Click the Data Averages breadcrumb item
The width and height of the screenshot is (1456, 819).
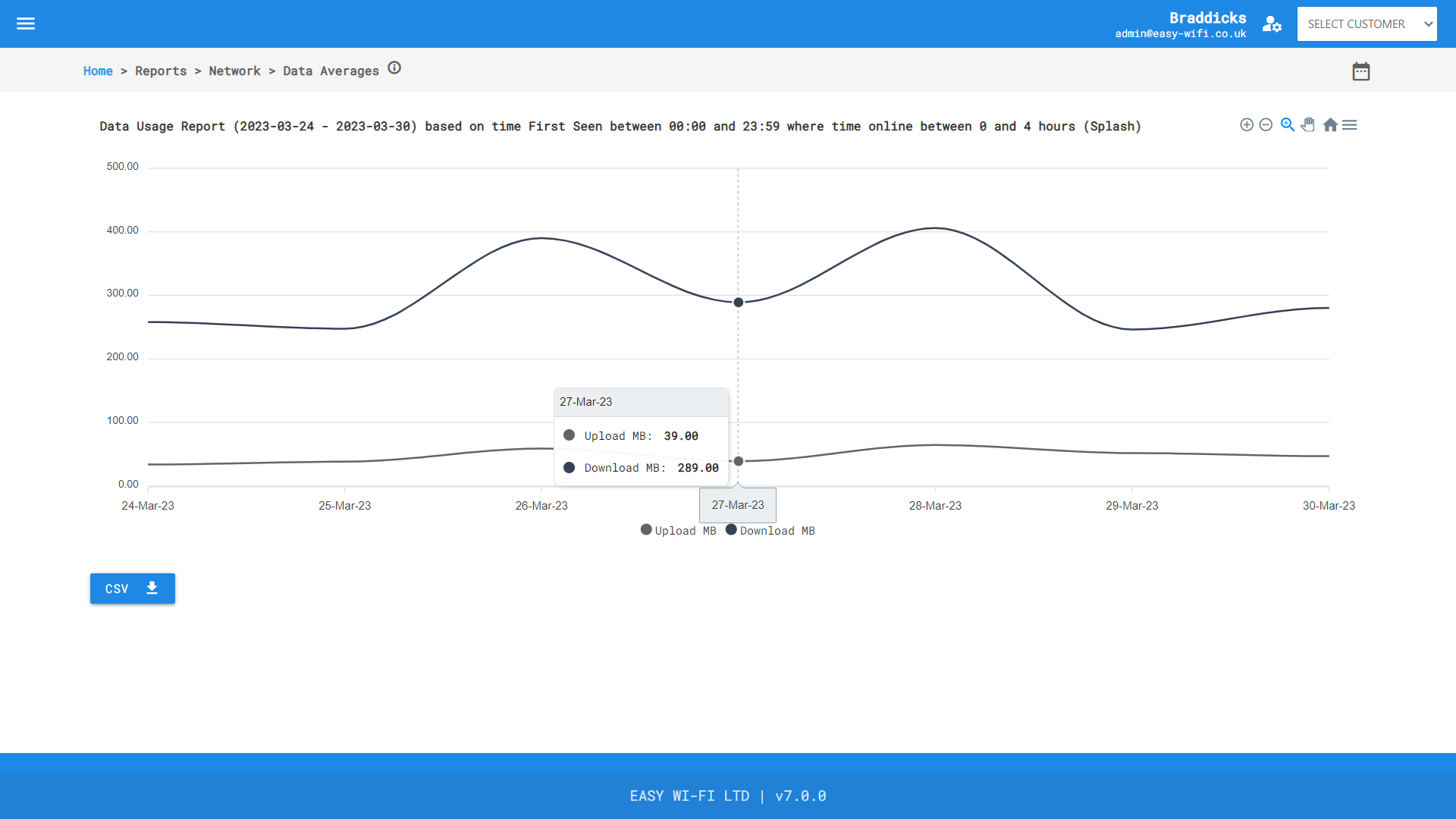coord(331,71)
